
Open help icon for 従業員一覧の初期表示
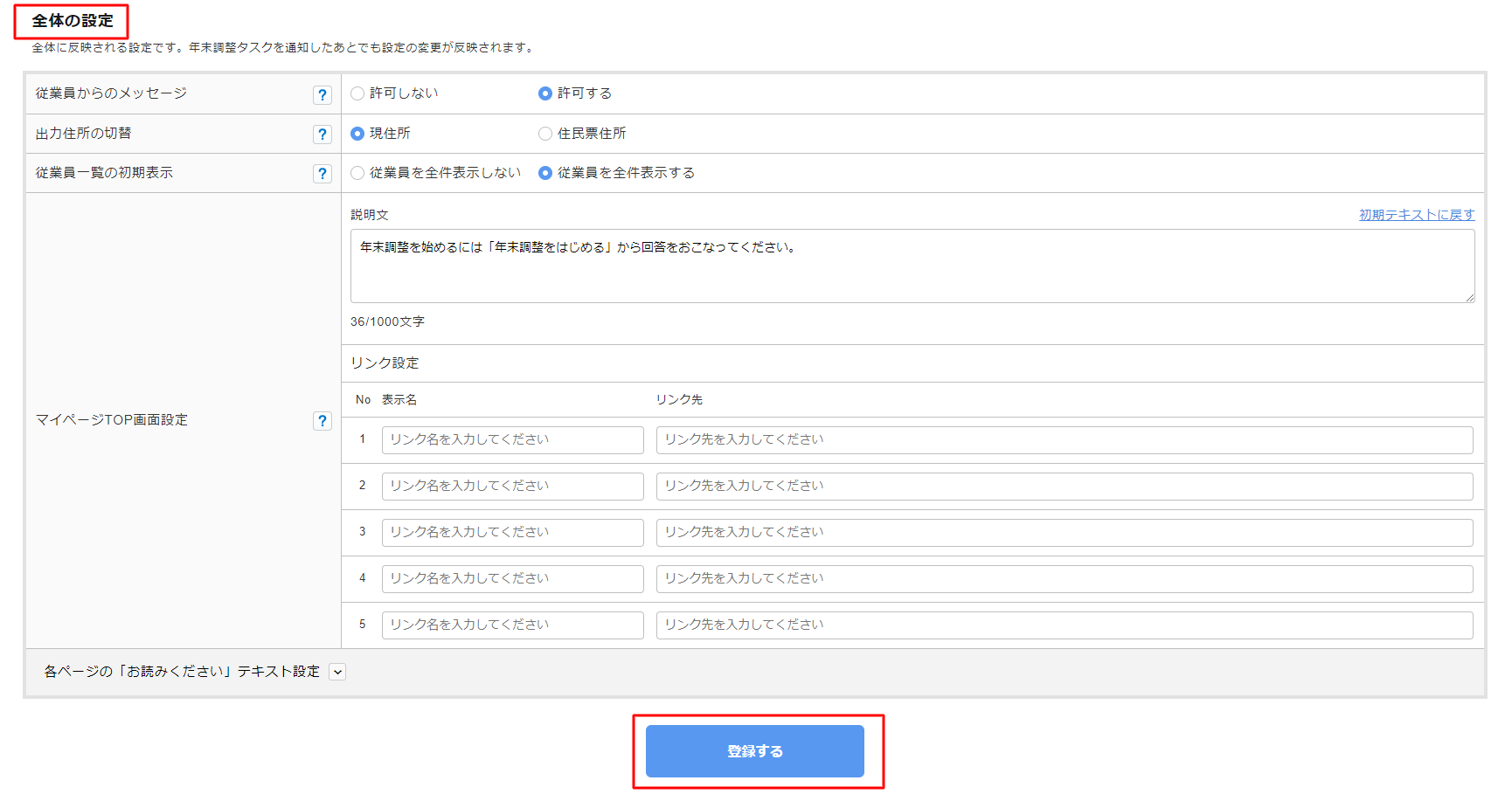(323, 174)
